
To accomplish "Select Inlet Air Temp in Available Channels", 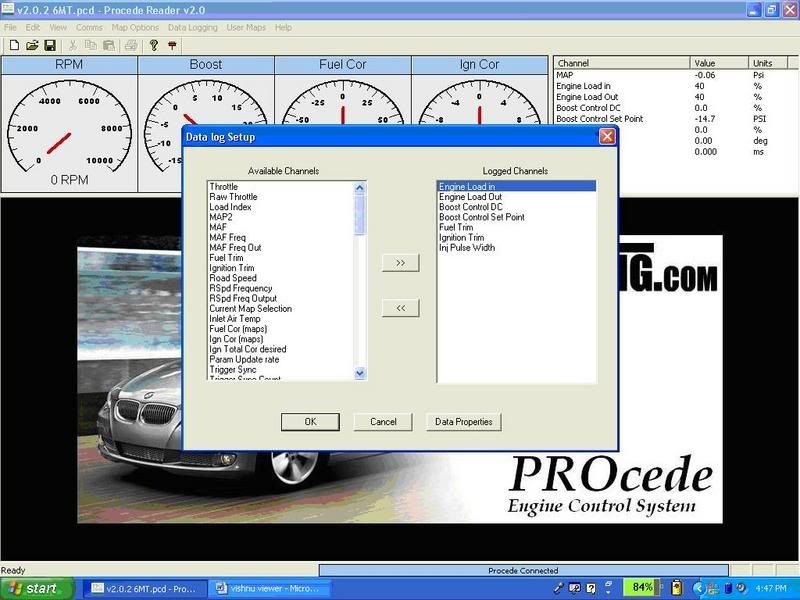I will [x=233, y=319].
